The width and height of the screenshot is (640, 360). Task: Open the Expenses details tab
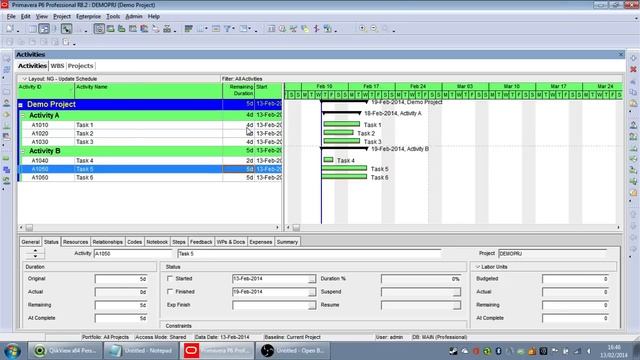[x=260, y=242]
